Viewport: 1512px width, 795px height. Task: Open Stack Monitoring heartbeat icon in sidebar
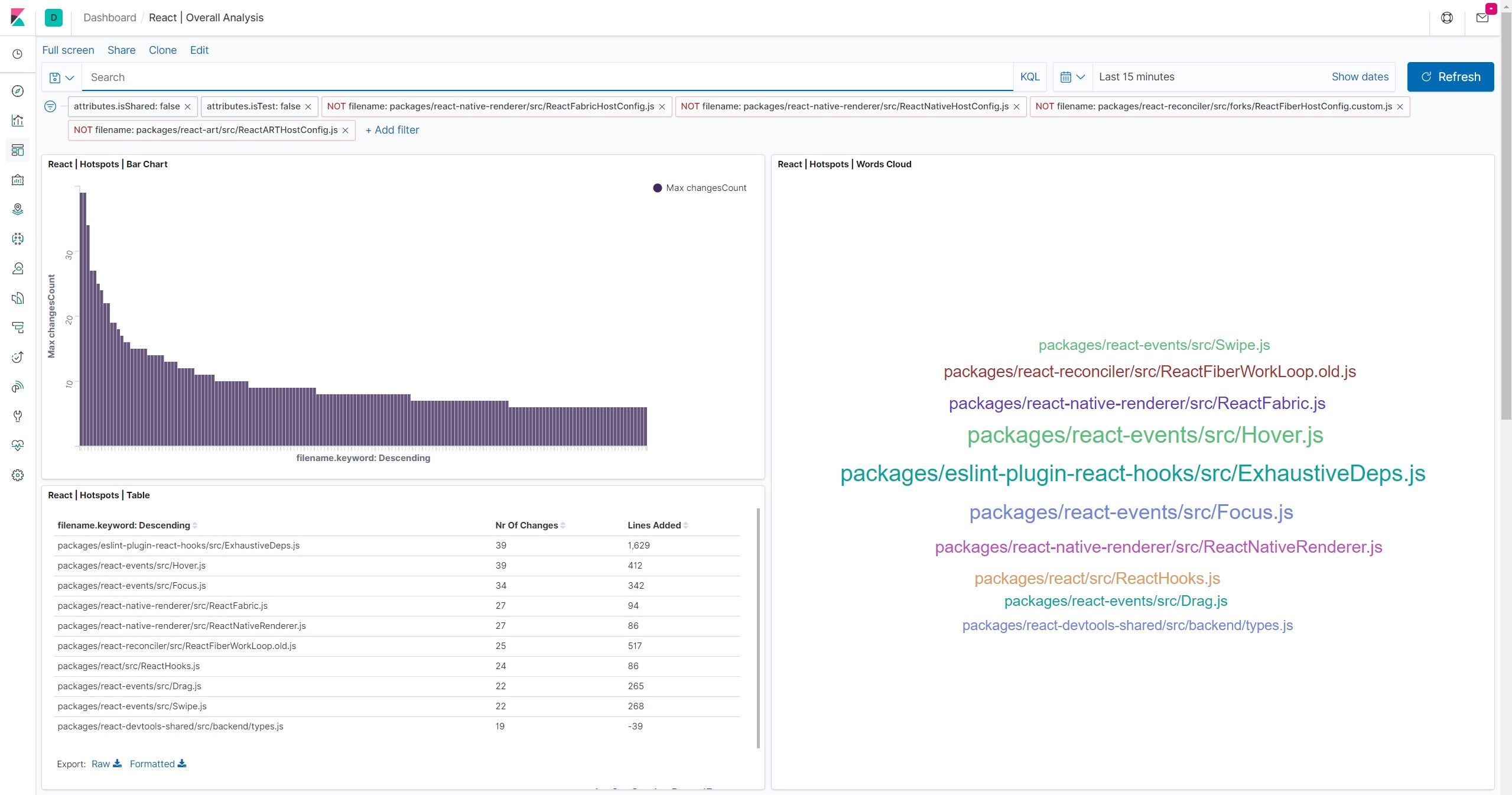pyautogui.click(x=18, y=446)
